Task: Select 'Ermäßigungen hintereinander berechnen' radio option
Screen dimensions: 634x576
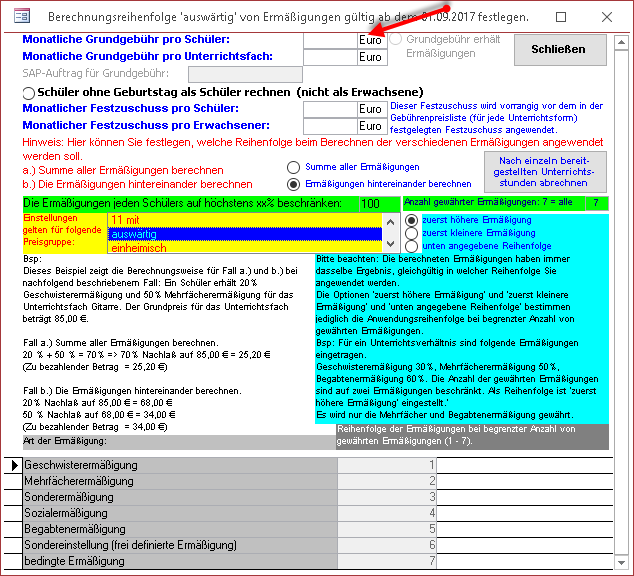Action: tap(293, 184)
